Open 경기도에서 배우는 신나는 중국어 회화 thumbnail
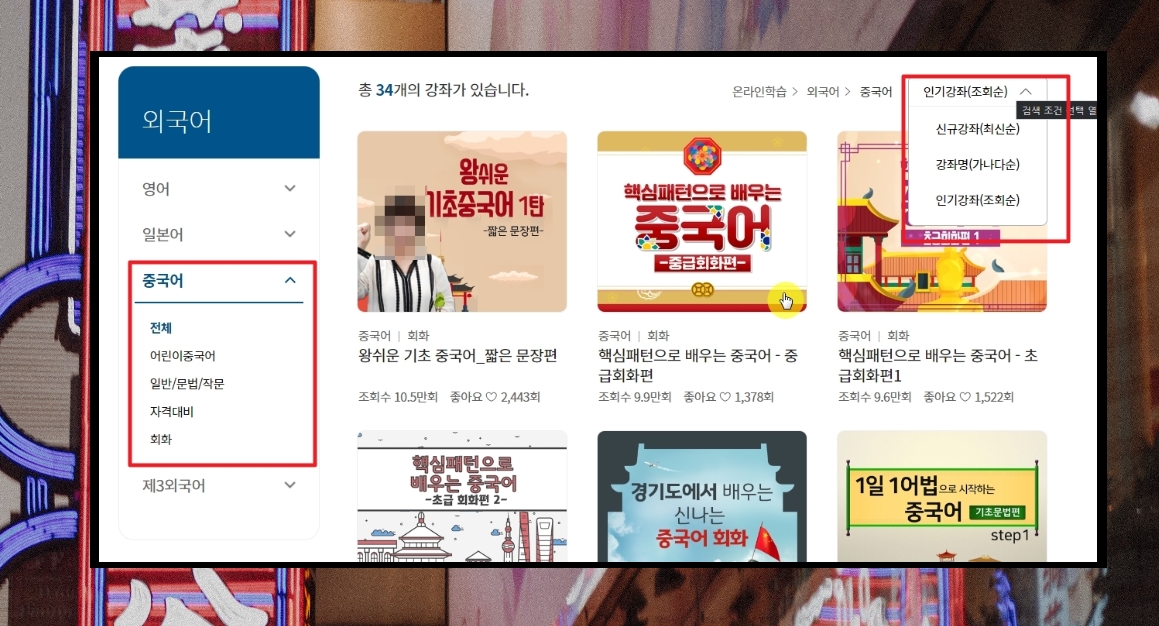The width and height of the screenshot is (1159, 626). (702, 496)
